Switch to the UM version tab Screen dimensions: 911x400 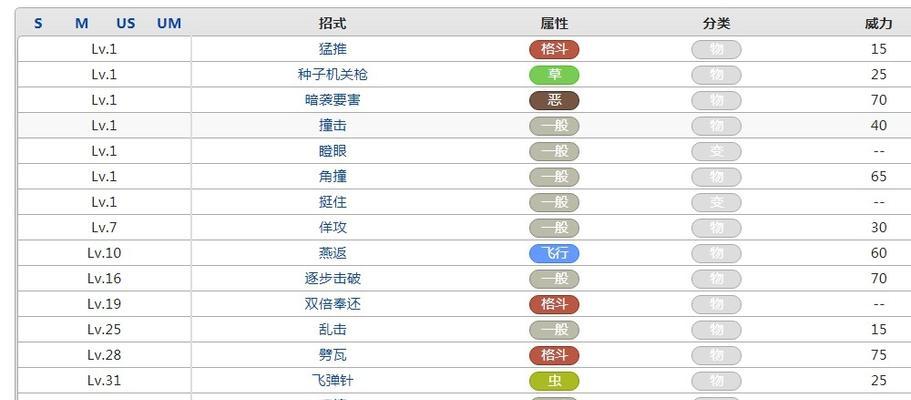(x=169, y=24)
